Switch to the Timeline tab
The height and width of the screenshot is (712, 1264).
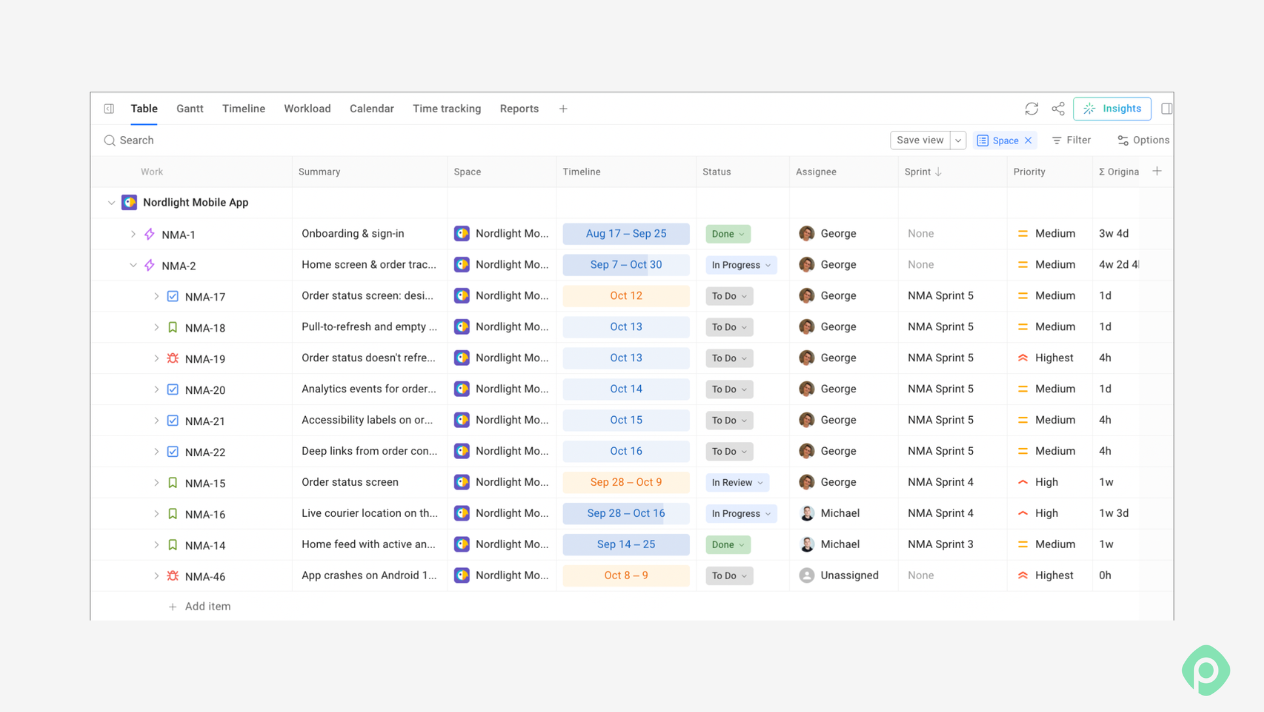tap(244, 109)
